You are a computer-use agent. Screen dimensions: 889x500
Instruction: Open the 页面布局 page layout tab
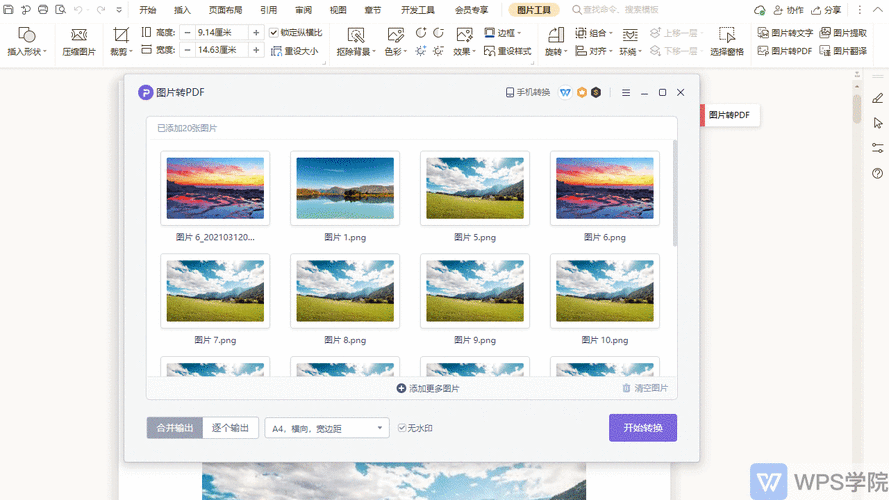[x=225, y=10]
